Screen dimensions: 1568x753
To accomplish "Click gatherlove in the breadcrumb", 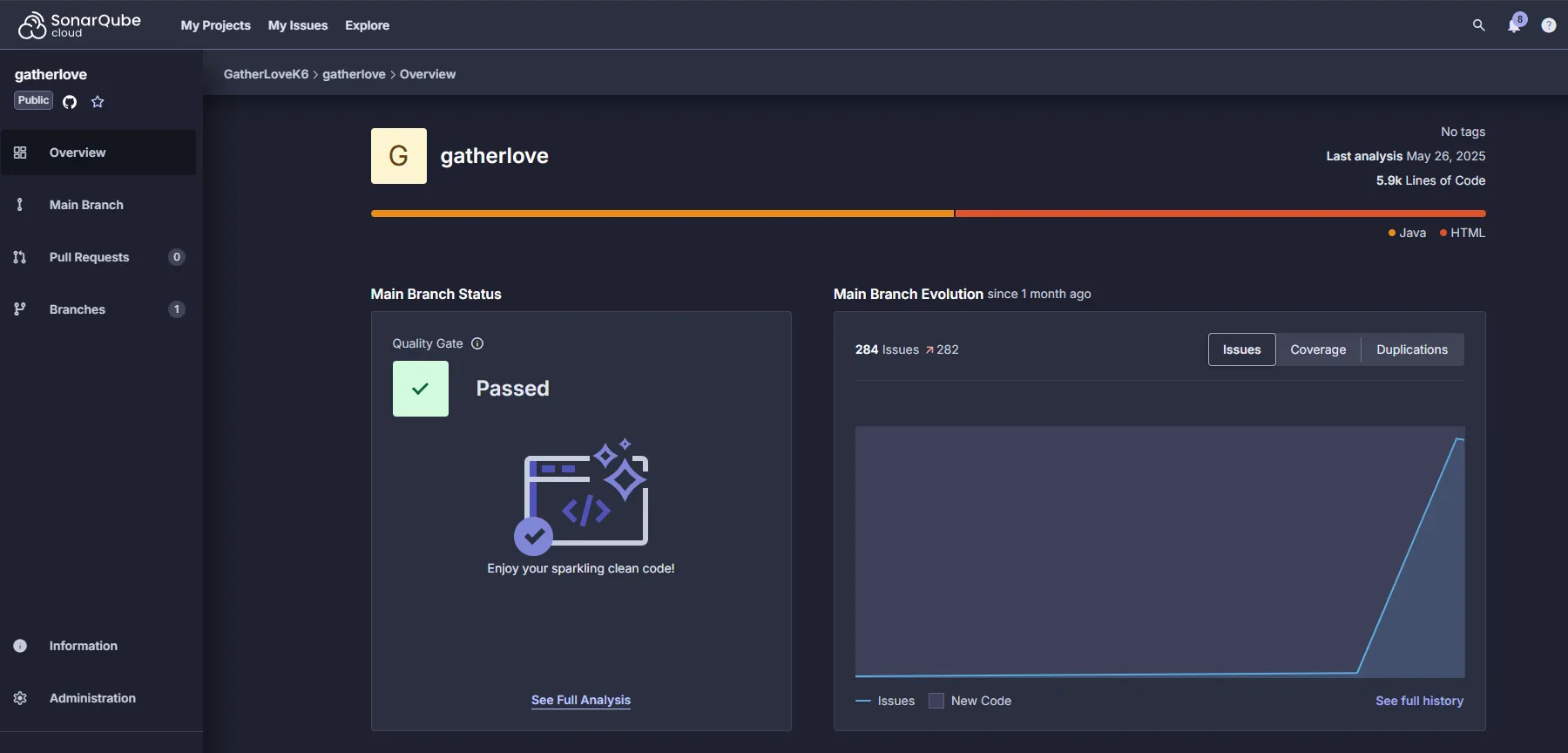I will pyautogui.click(x=354, y=74).
